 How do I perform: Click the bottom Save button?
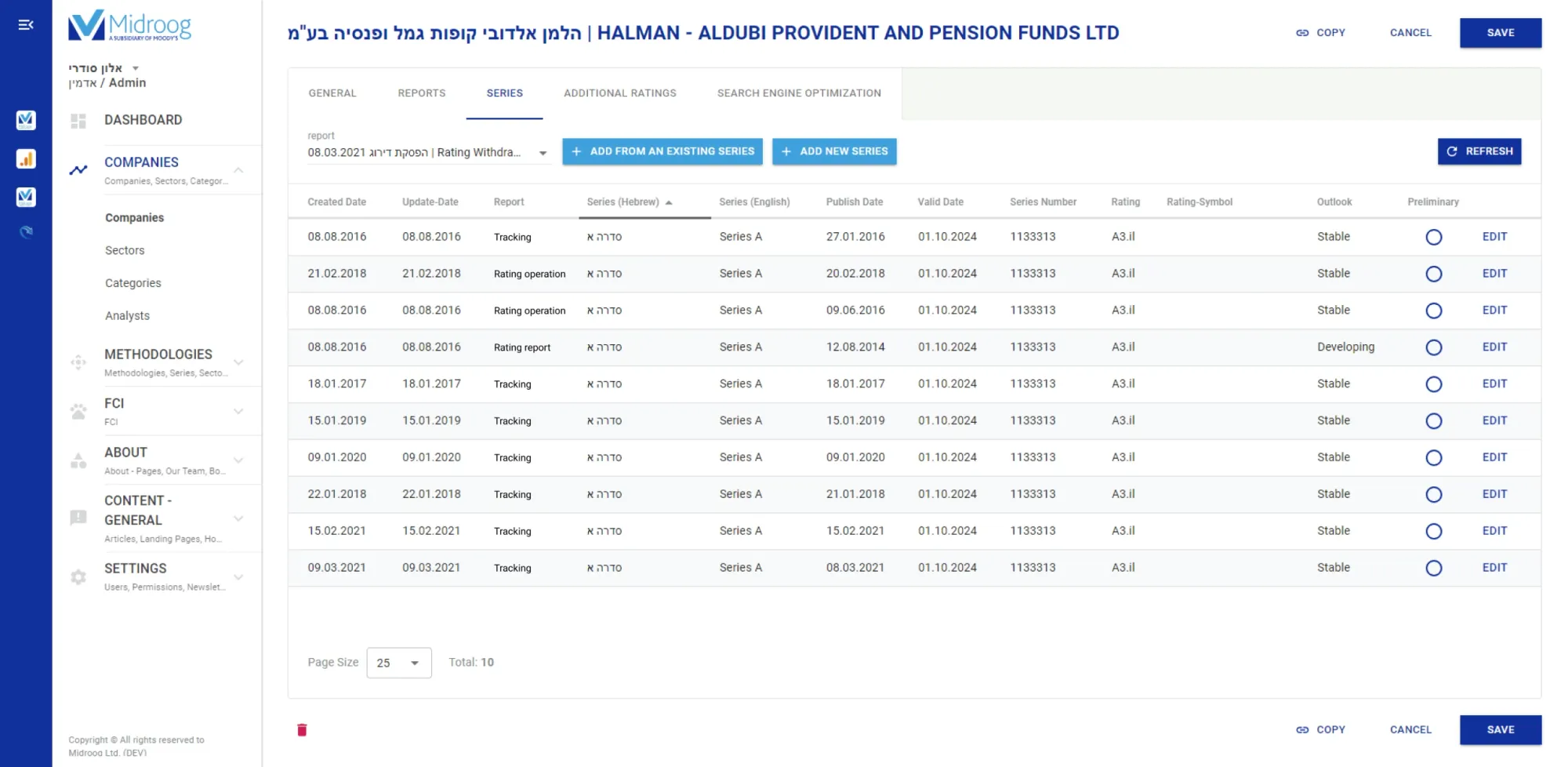click(1501, 730)
